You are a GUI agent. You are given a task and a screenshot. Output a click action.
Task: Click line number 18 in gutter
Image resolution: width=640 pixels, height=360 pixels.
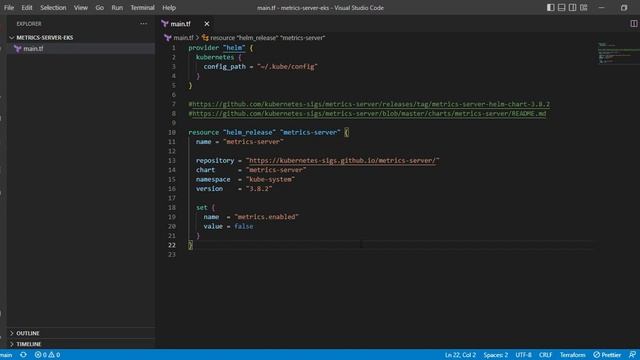[172, 207]
